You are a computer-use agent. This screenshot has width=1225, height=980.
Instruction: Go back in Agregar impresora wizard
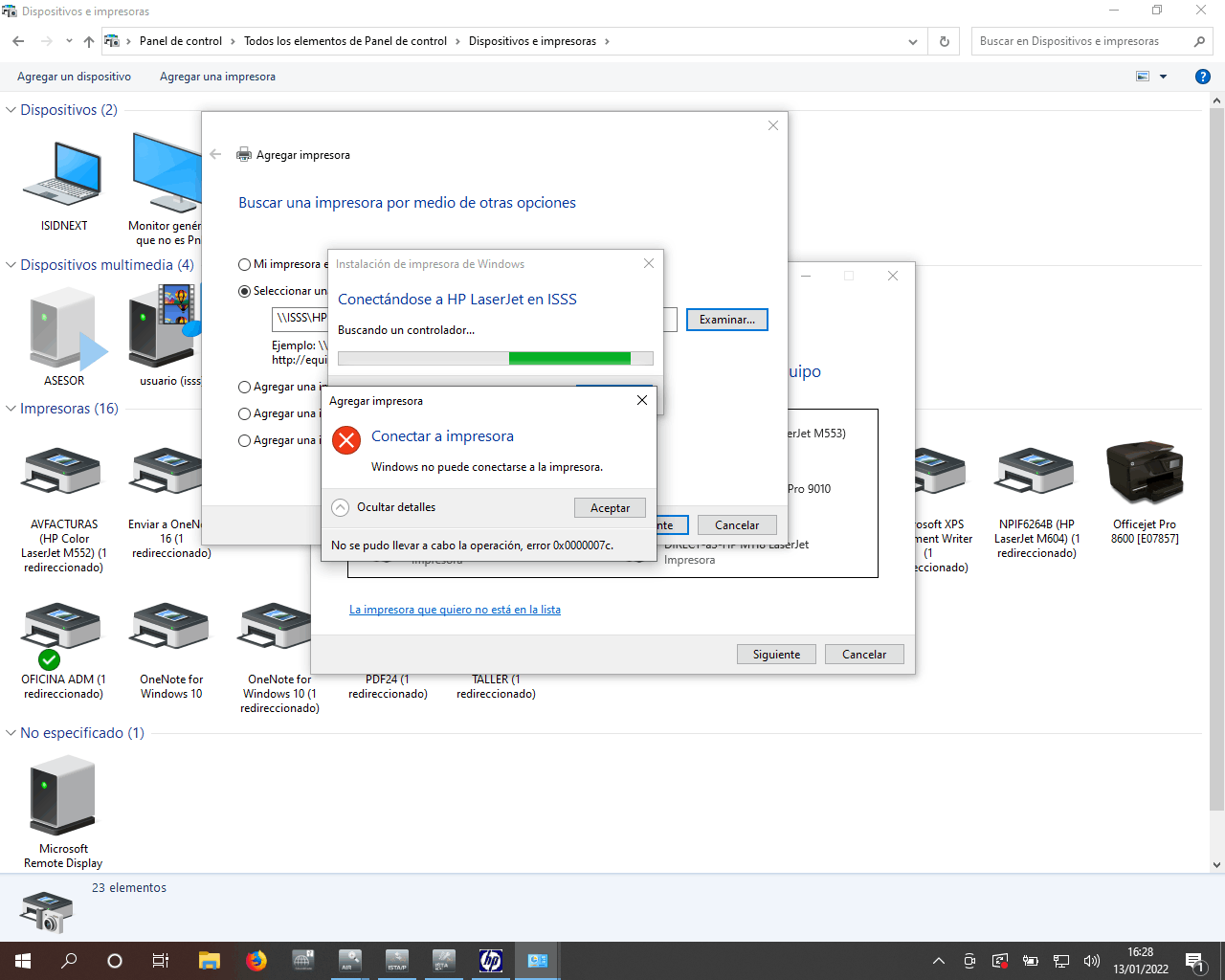[x=215, y=154]
